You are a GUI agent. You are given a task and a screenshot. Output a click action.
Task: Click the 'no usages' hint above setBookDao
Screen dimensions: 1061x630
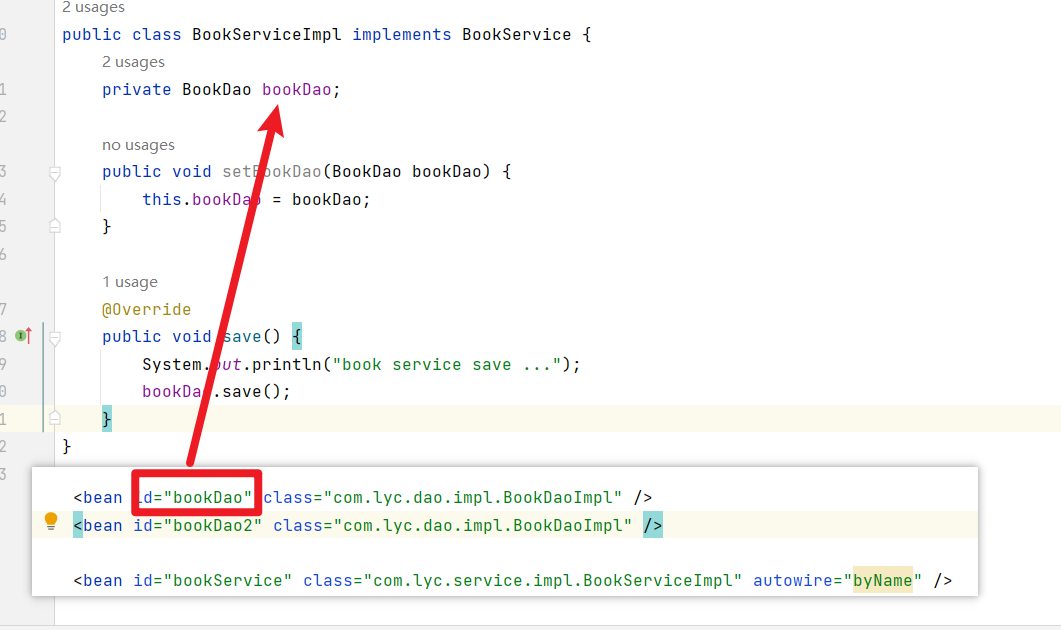pyautogui.click(x=138, y=145)
